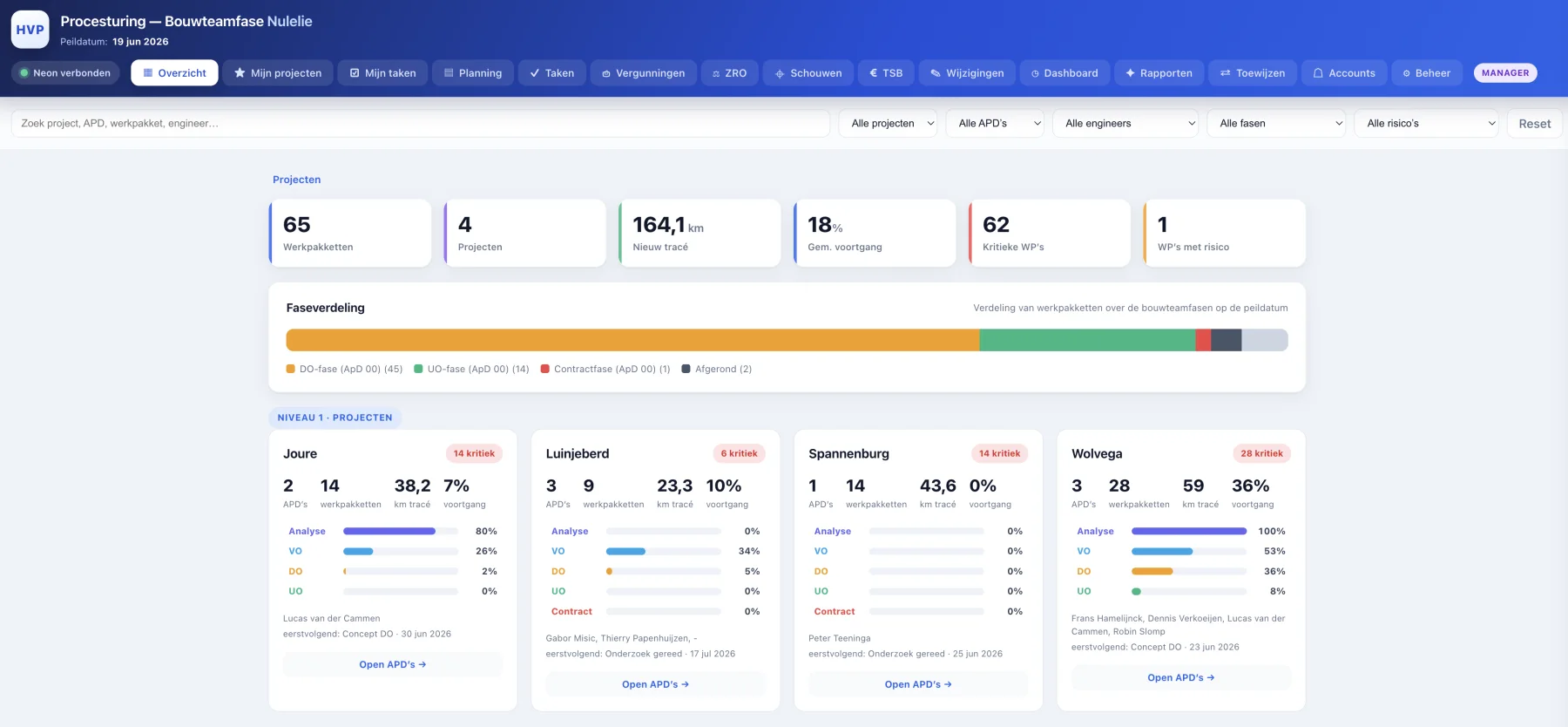Switch to the Overzicht tab
The height and width of the screenshot is (727, 1568).
tap(174, 73)
